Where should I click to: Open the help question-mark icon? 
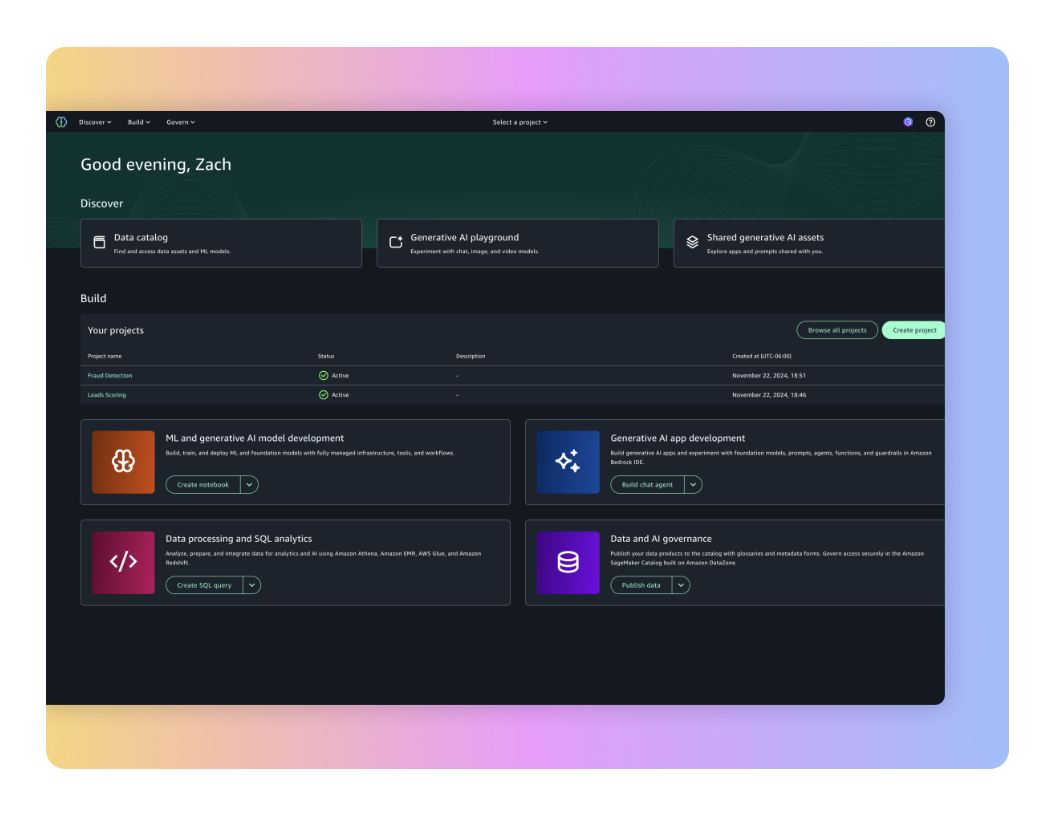coord(930,122)
